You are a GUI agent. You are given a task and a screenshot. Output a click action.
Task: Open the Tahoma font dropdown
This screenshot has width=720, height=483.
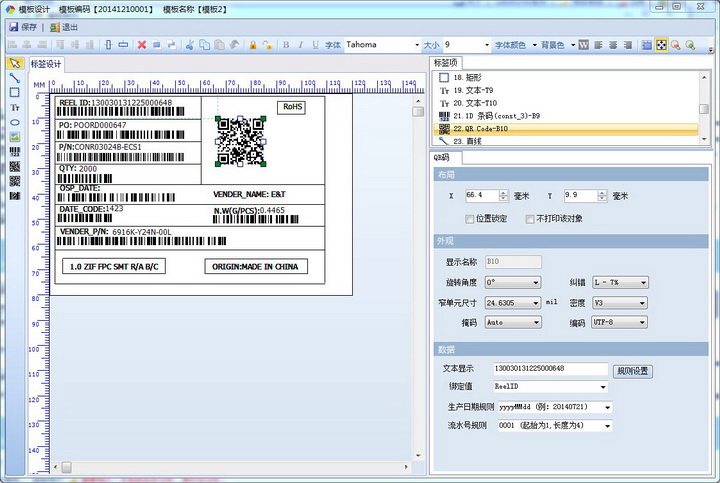click(417, 45)
